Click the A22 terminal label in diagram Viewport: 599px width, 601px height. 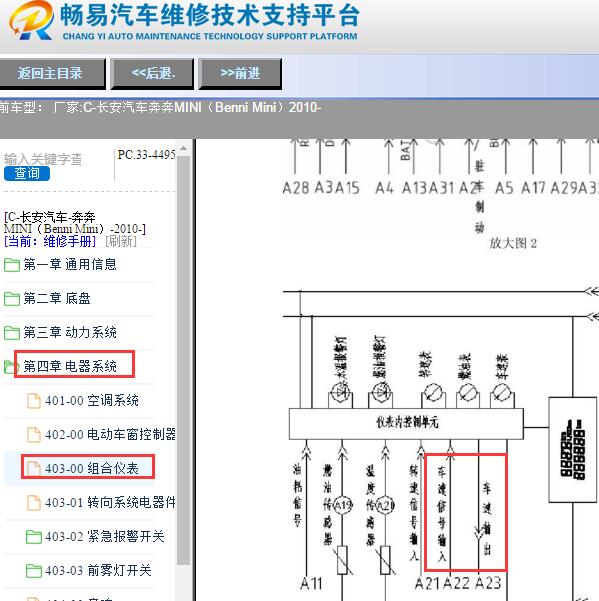point(457,583)
